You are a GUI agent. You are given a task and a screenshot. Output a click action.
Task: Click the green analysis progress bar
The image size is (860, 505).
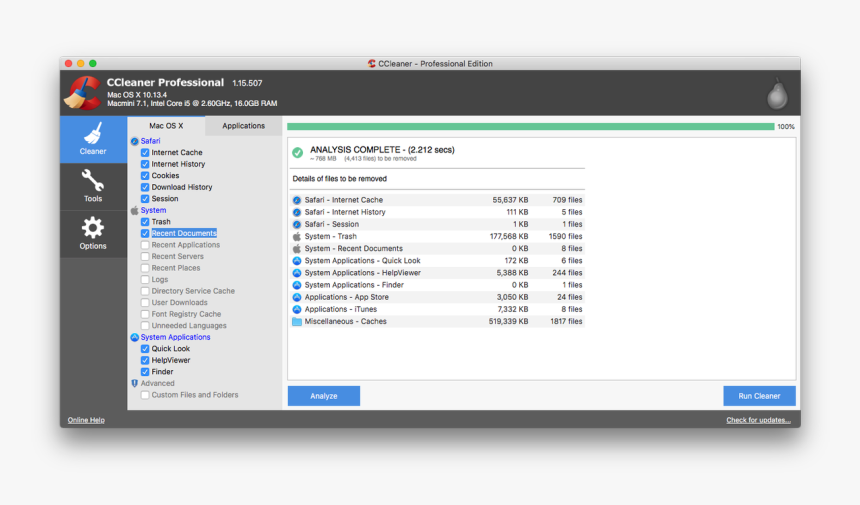click(530, 127)
